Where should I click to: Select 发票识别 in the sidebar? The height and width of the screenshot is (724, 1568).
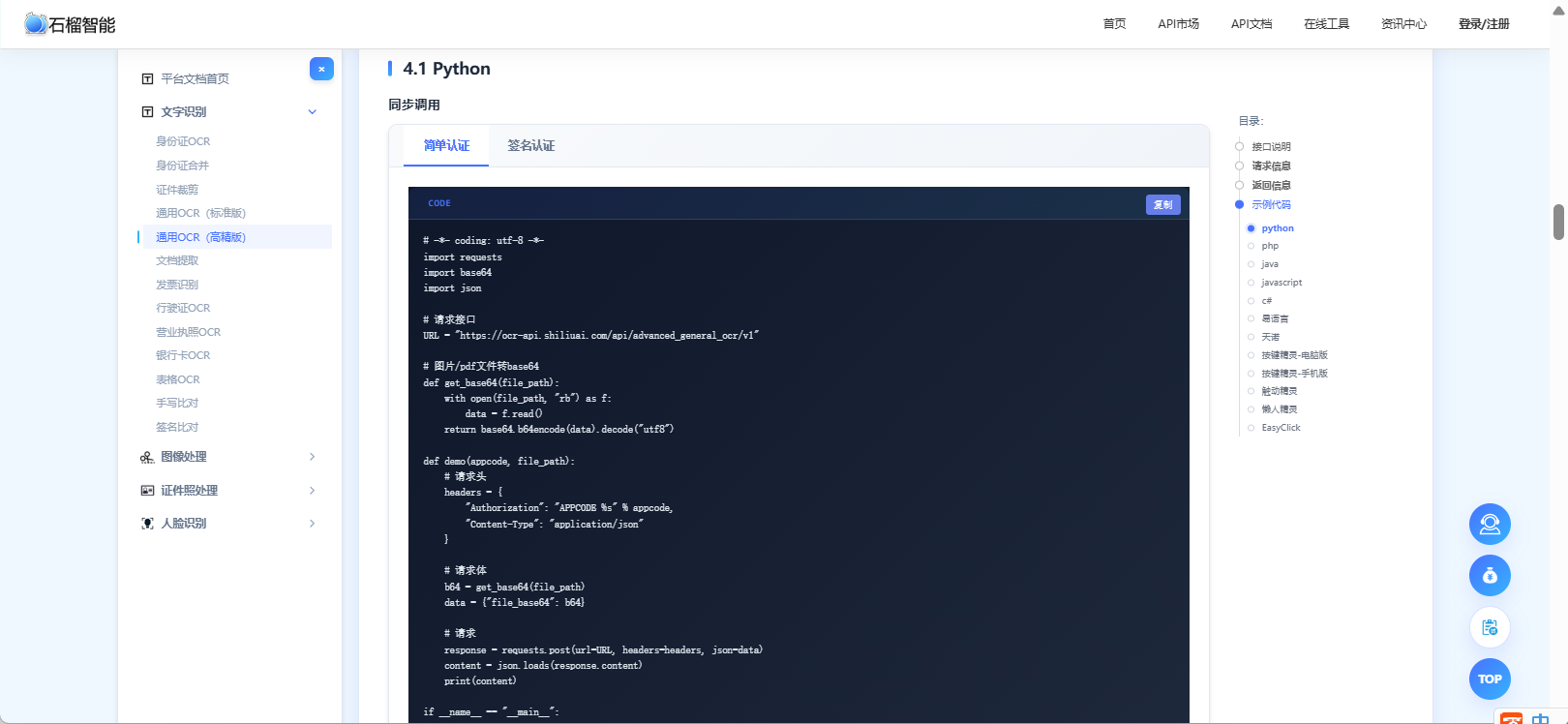177,285
